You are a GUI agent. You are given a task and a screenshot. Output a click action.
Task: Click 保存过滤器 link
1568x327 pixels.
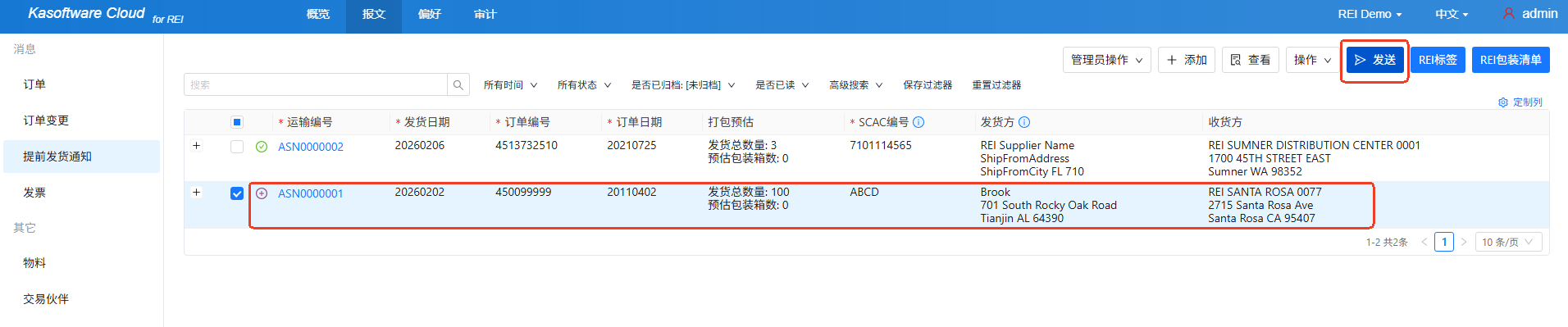(x=928, y=85)
